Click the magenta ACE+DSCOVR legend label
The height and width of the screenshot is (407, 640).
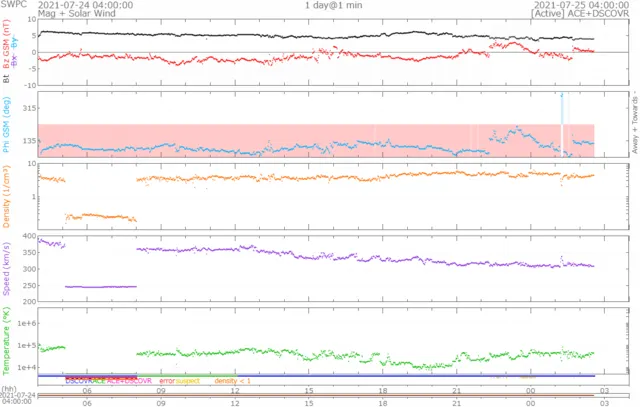coord(129,381)
